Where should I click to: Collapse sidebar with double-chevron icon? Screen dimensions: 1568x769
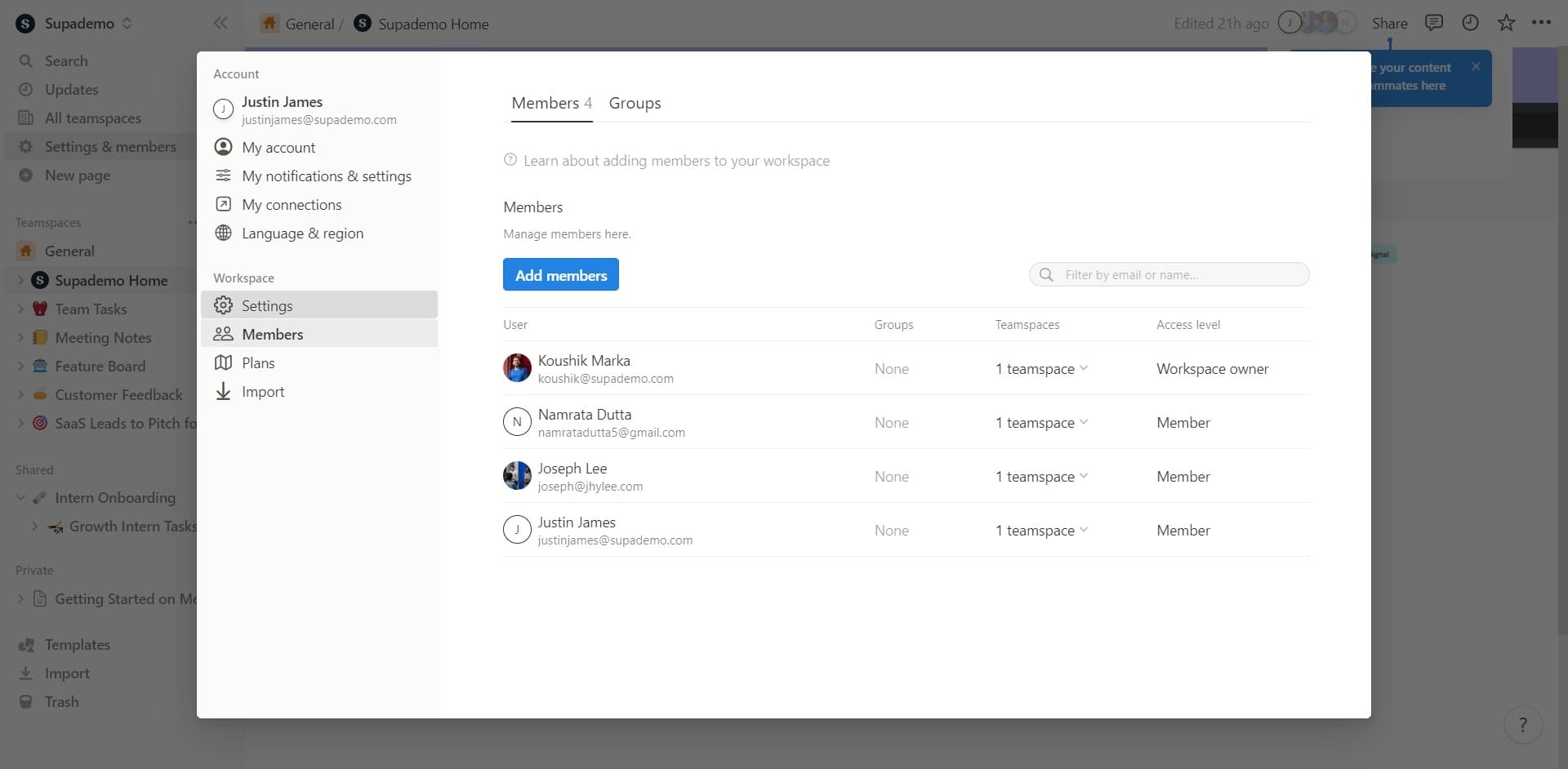coord(220,23)
